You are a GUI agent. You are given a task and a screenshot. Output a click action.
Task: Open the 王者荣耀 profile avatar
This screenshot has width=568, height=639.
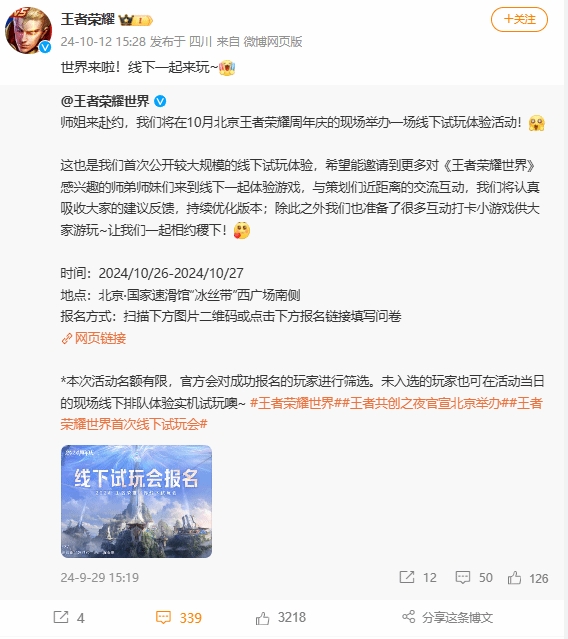29,30
